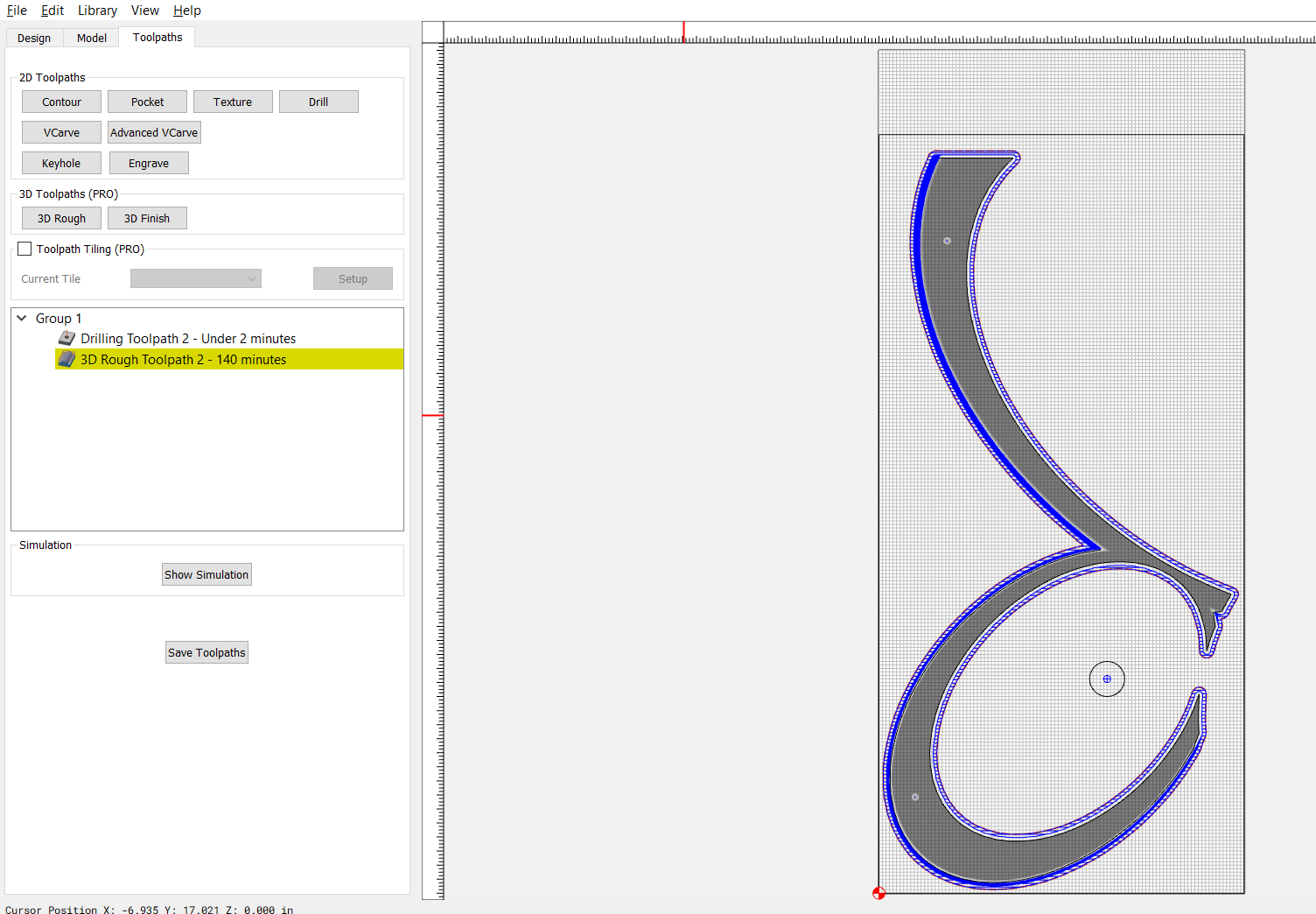Click Save Toolpaths
The width and height of the screenshot is (1316, 914).
coord(206,652)
